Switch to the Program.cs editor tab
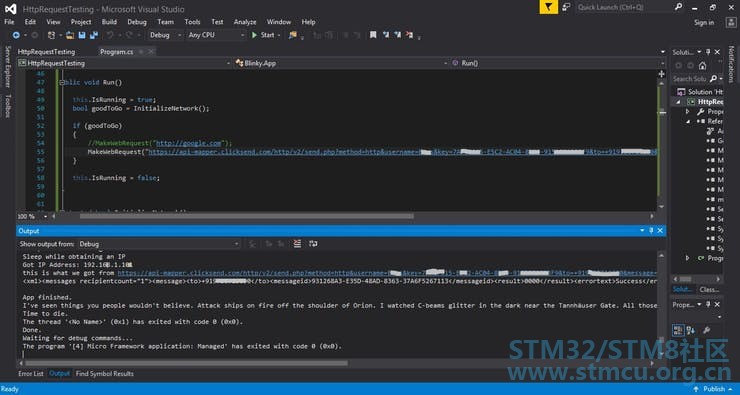Image resolution: width=740 pixels, height=395 pixels. click(x=116, y=52)
